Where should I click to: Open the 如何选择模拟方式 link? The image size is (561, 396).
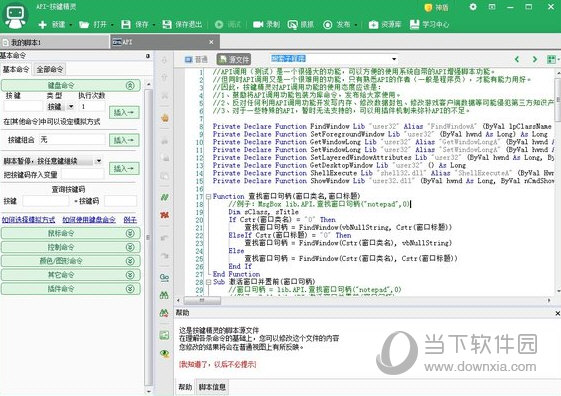coord(29,220)
